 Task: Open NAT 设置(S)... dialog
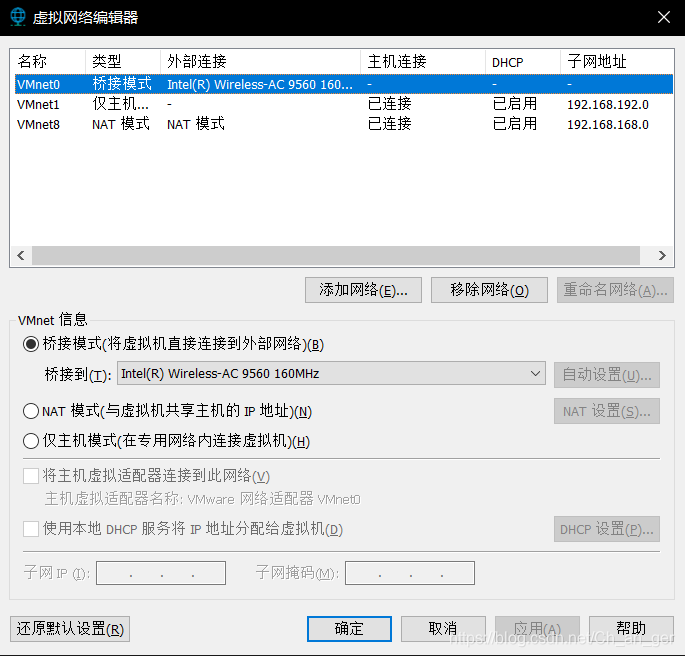coord(607,411)
